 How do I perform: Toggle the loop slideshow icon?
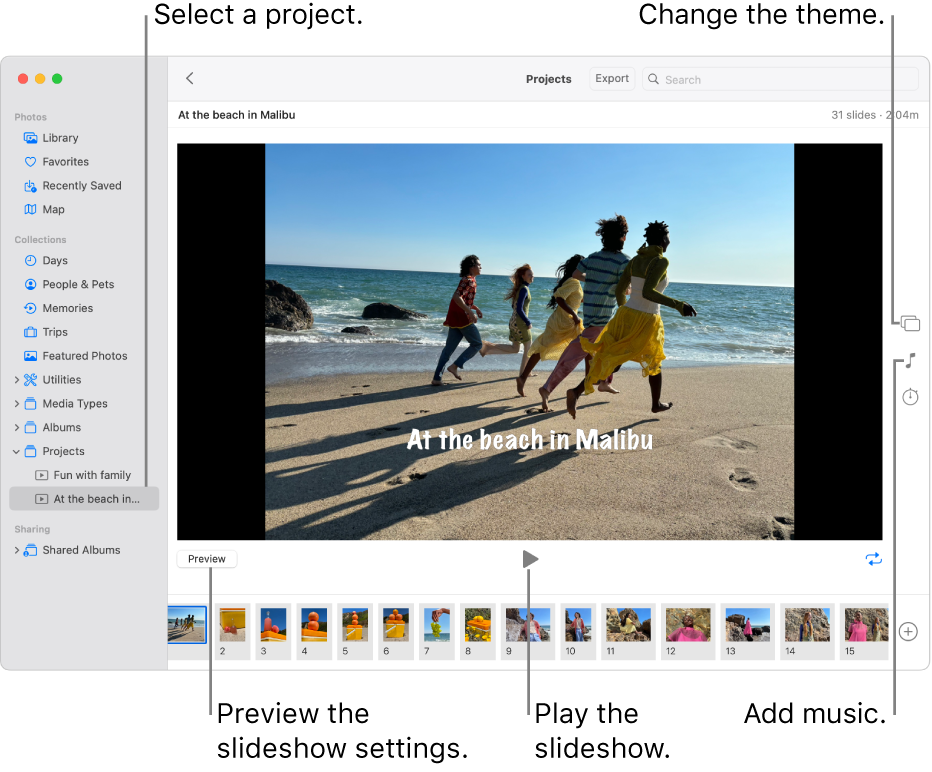coord(873,559)
